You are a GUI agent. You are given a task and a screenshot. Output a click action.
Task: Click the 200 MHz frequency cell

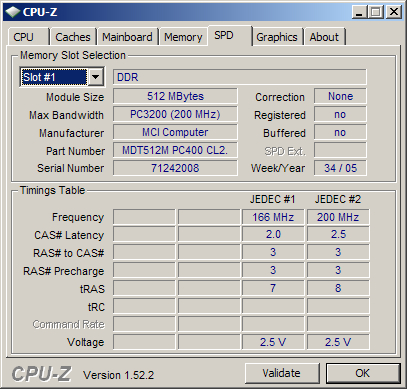338,217
